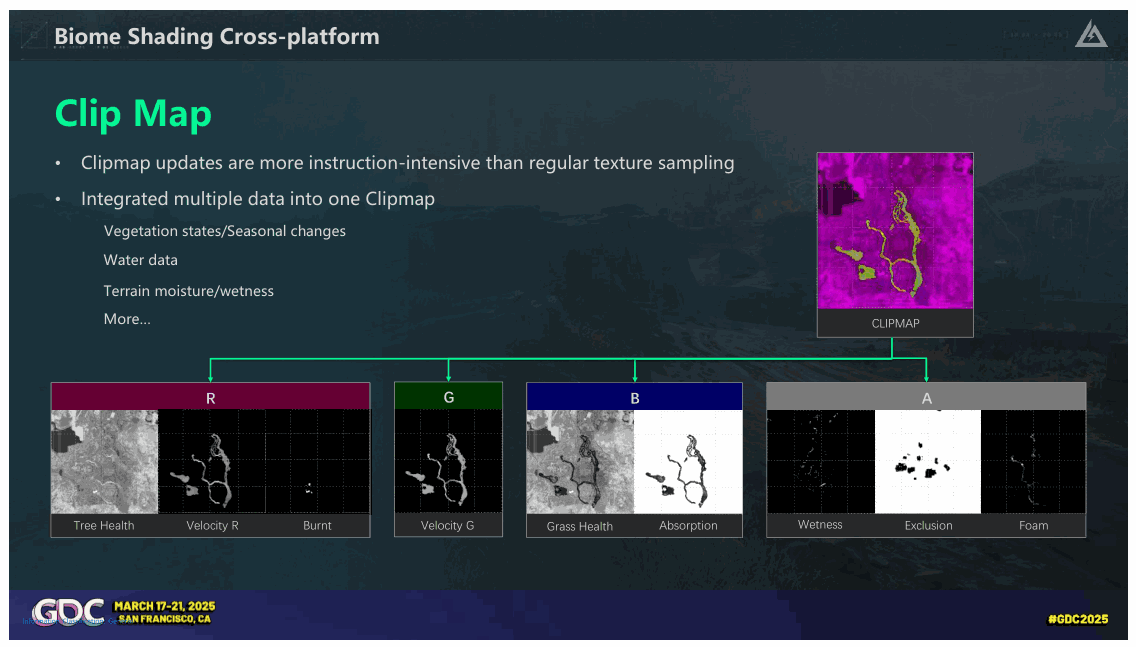Click the Clip Map heading text
The height and width of the screenshot is (647, 1136).
pyautogui.click(x=133, y=114)
